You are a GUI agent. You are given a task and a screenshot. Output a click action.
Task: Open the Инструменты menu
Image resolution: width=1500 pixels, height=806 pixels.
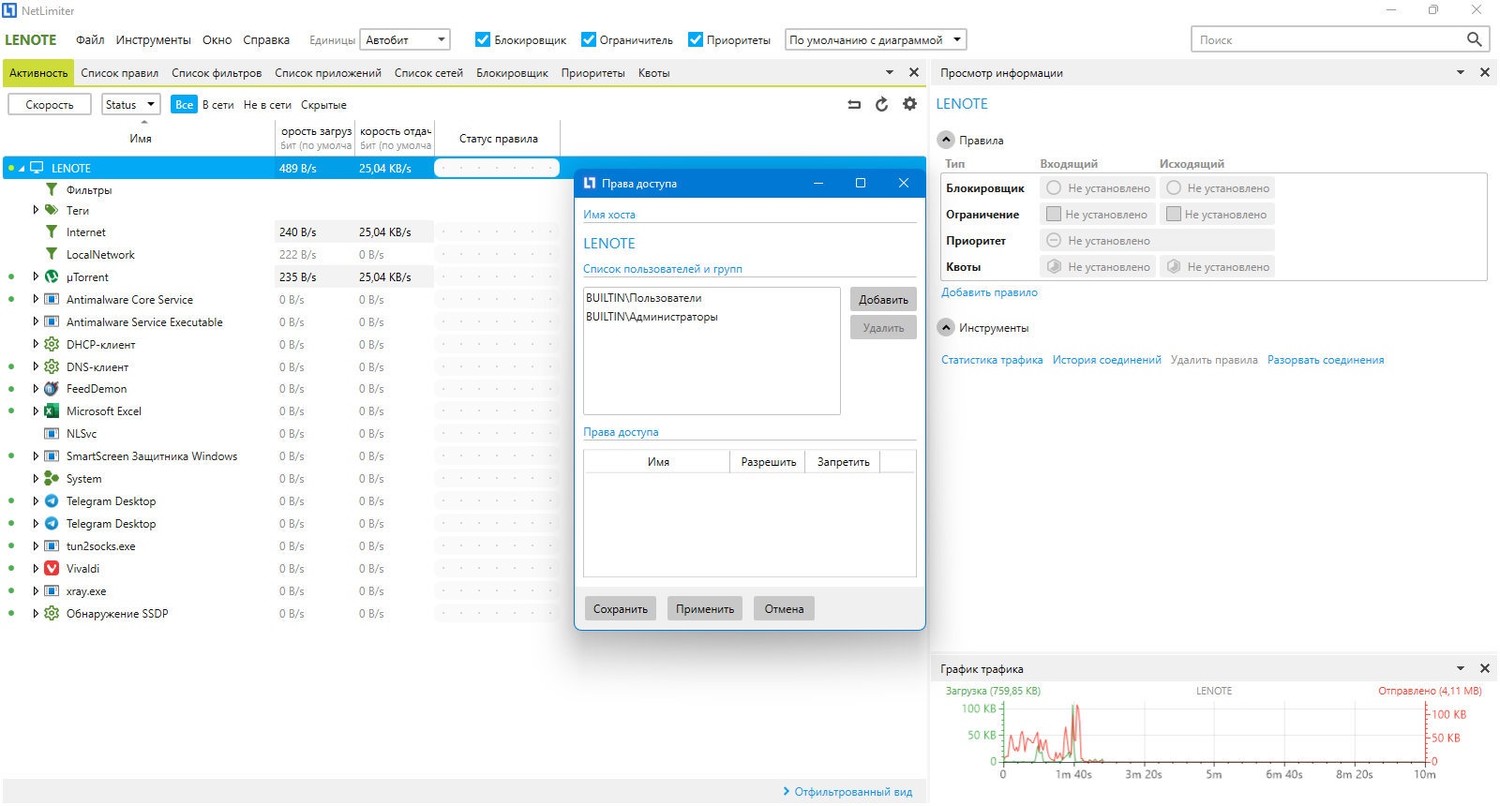153,40
